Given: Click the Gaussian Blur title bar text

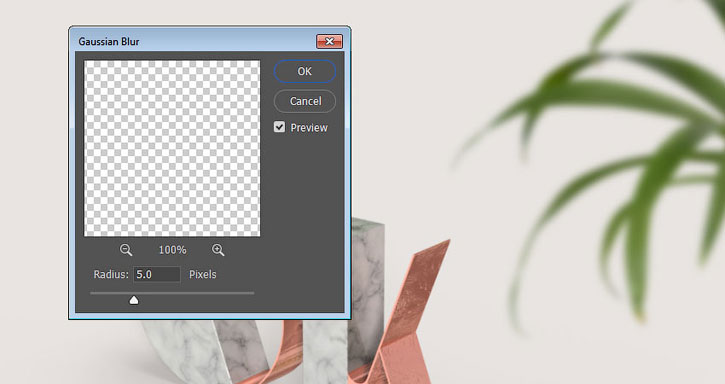Looking at the screenshot, I should pyautogui.click(x=109, y=42).
